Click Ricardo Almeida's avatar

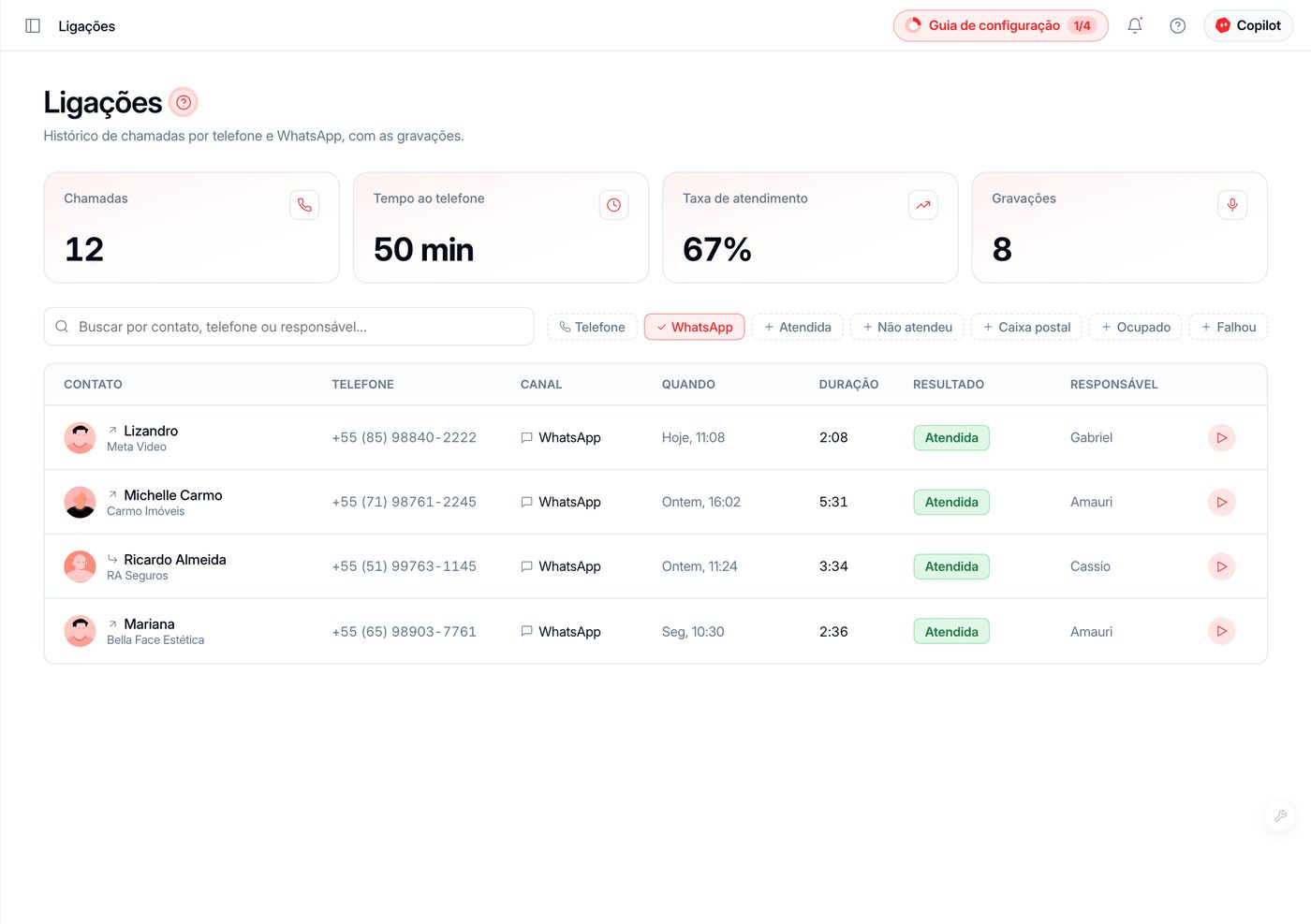coord(80,566)
